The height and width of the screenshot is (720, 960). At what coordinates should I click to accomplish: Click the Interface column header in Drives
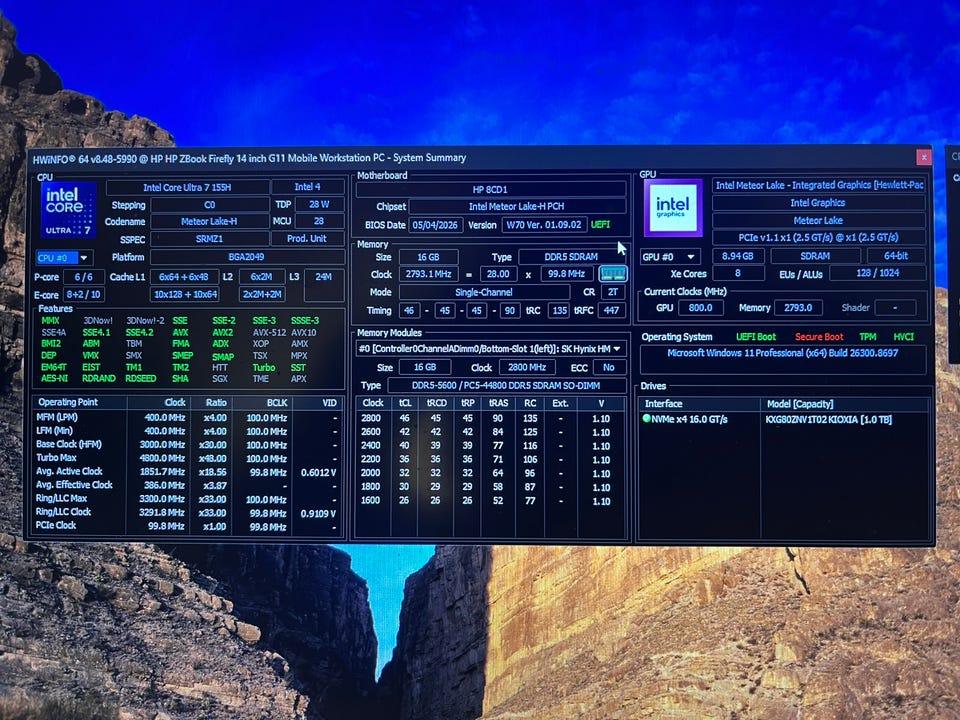(x=699, y=403)
